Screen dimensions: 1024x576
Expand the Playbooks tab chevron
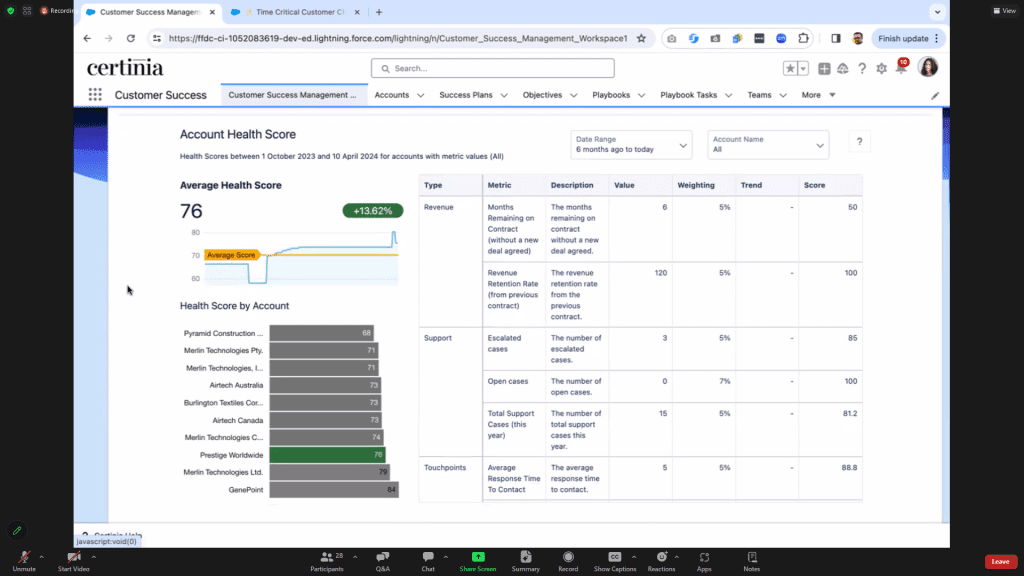(641, 95)
